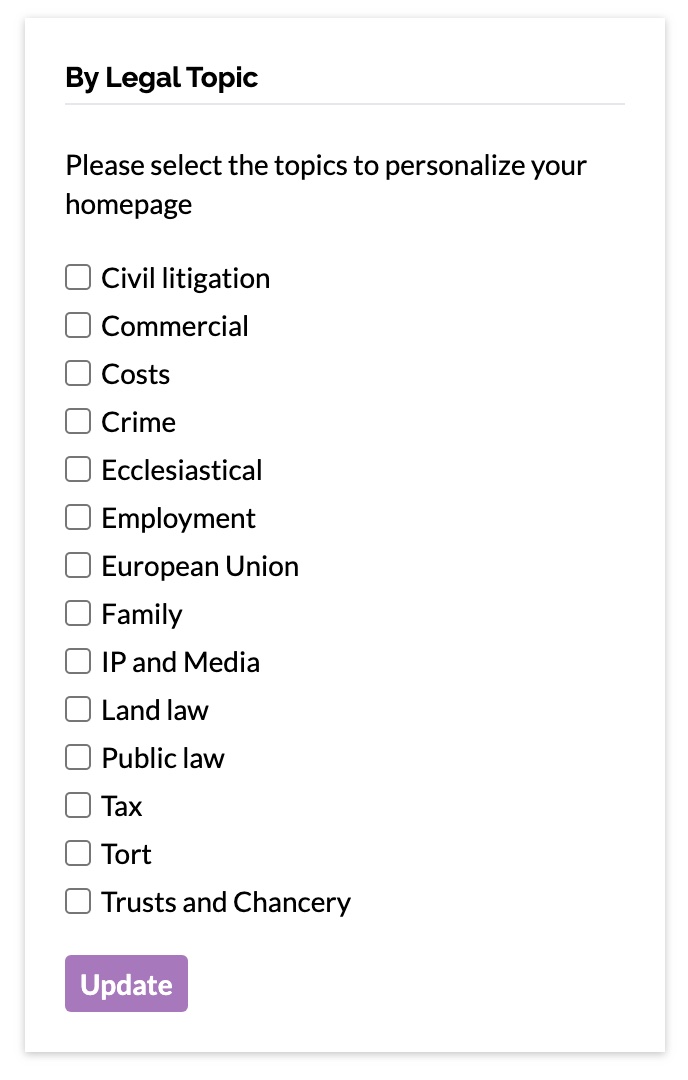The height and width of the screenshot is (1080, 688).
Task: Check the Tort checkbox
Action: (78, 853)
